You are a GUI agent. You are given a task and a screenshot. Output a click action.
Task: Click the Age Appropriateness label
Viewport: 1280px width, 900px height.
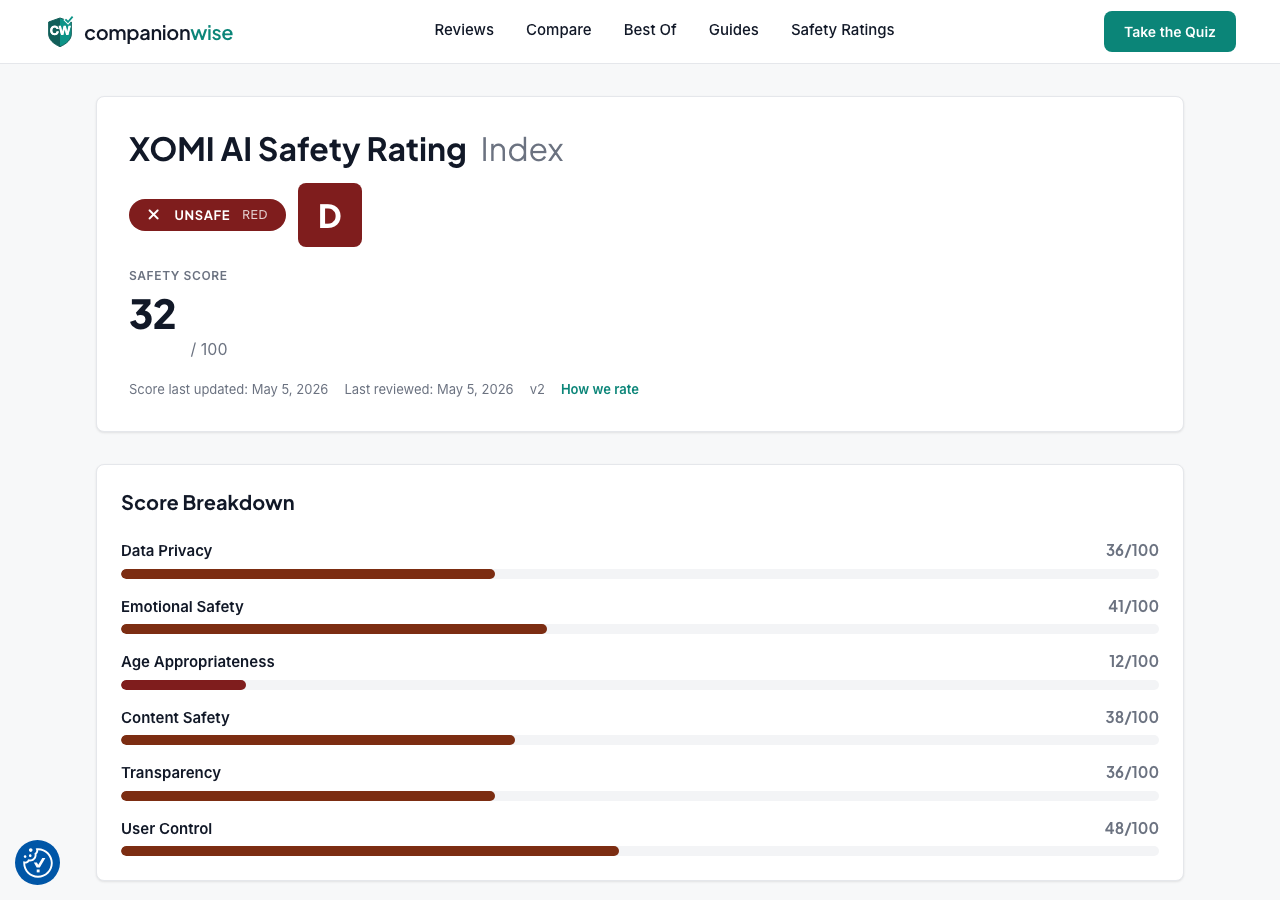tap(198, 662)
